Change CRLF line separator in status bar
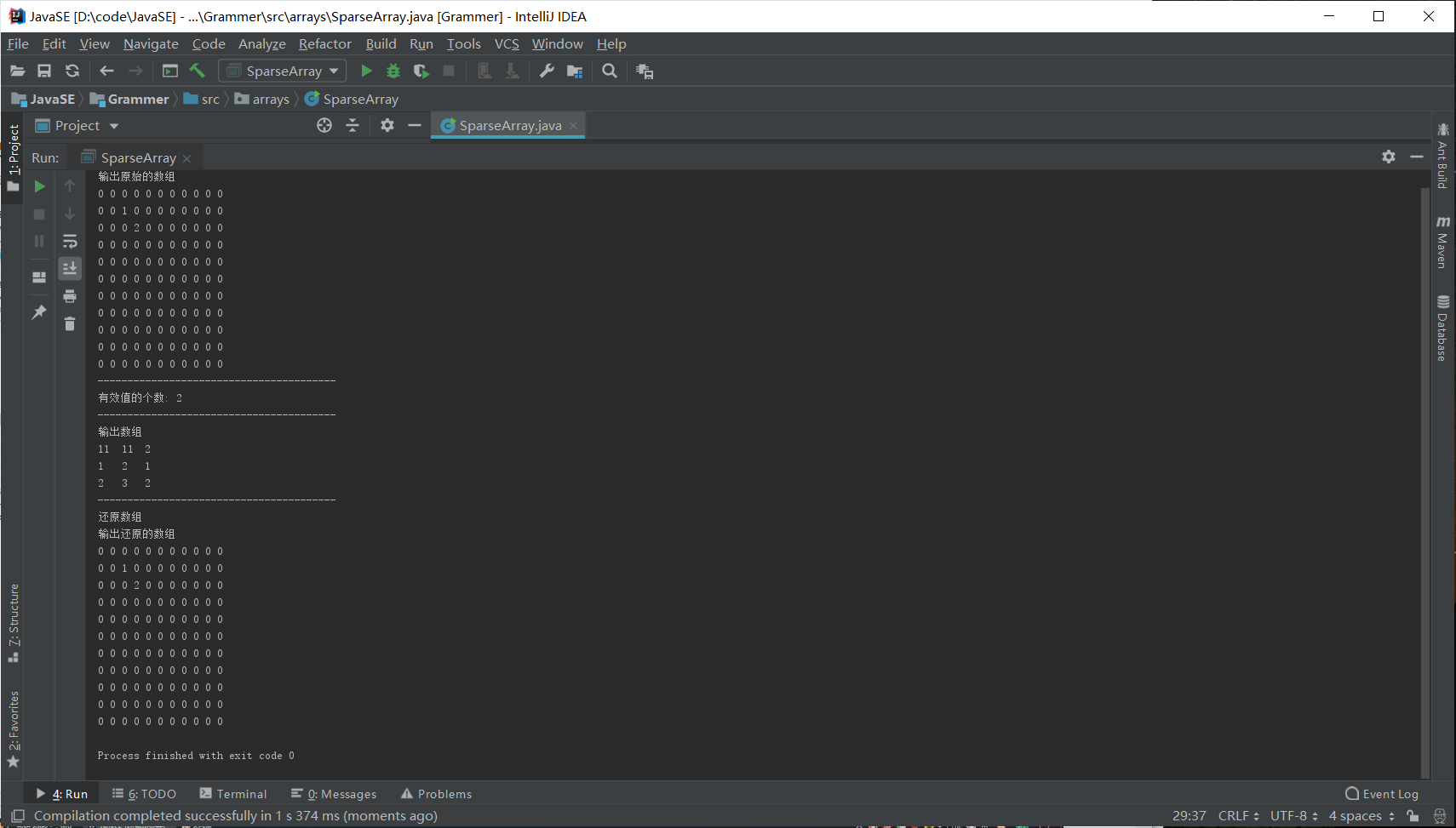The height and width of the screenshot is (828, 1456). point(1238,816)
